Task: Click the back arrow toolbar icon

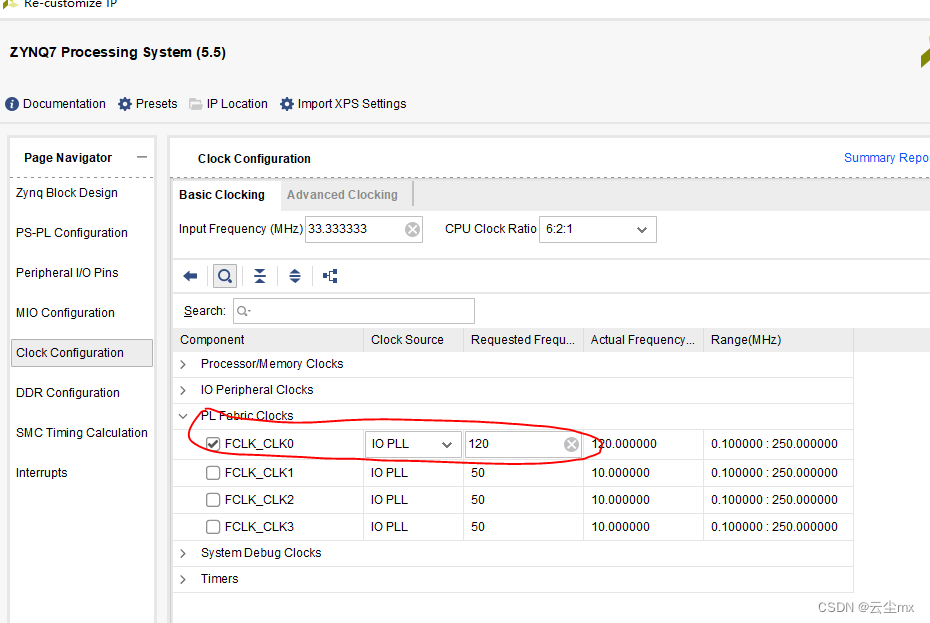Action: 190,276
